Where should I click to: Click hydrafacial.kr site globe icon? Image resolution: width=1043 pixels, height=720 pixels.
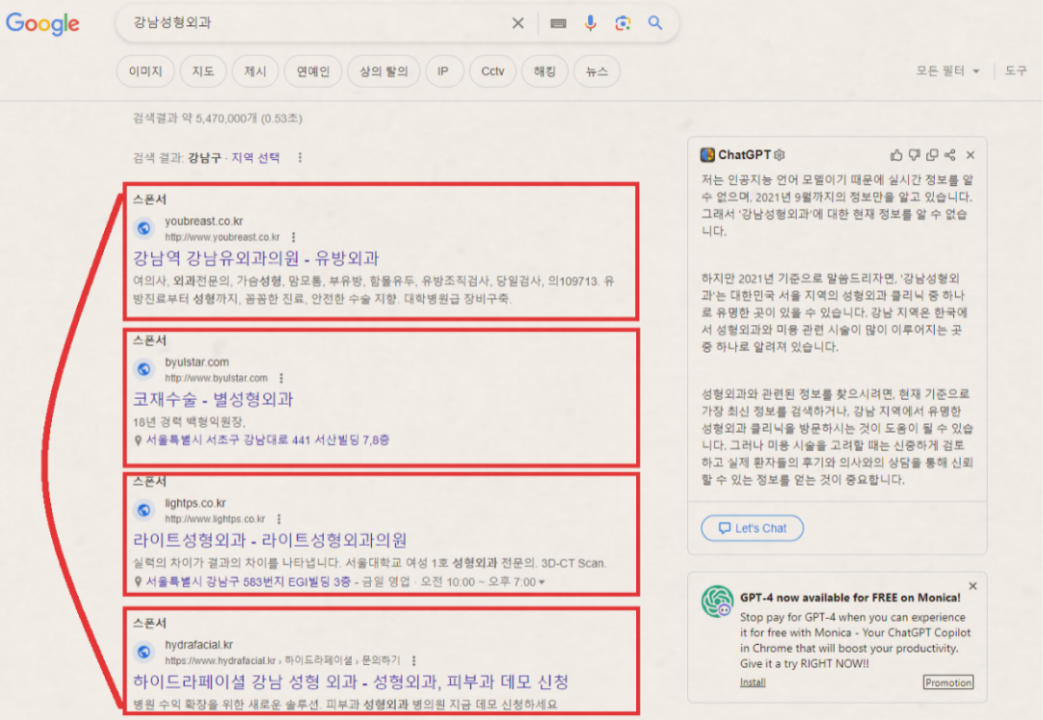click(144, 652)
